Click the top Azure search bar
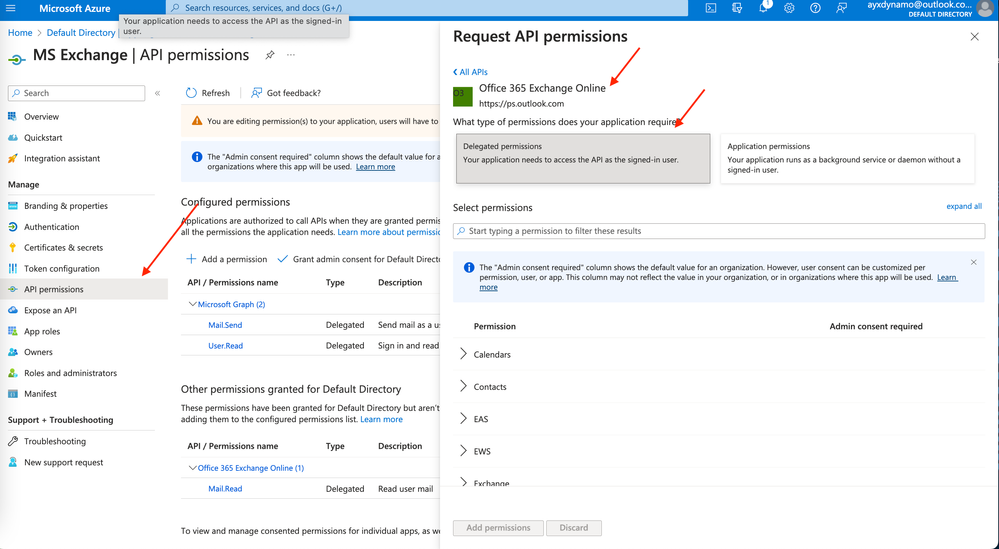 click(427, 8)
